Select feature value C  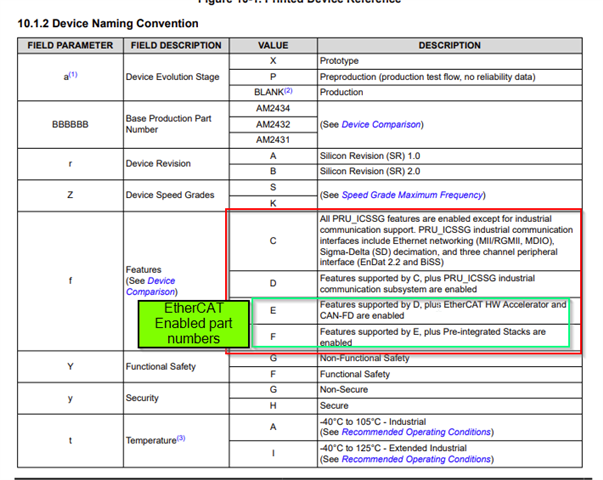pyautogui.click(x=273, y=241)
